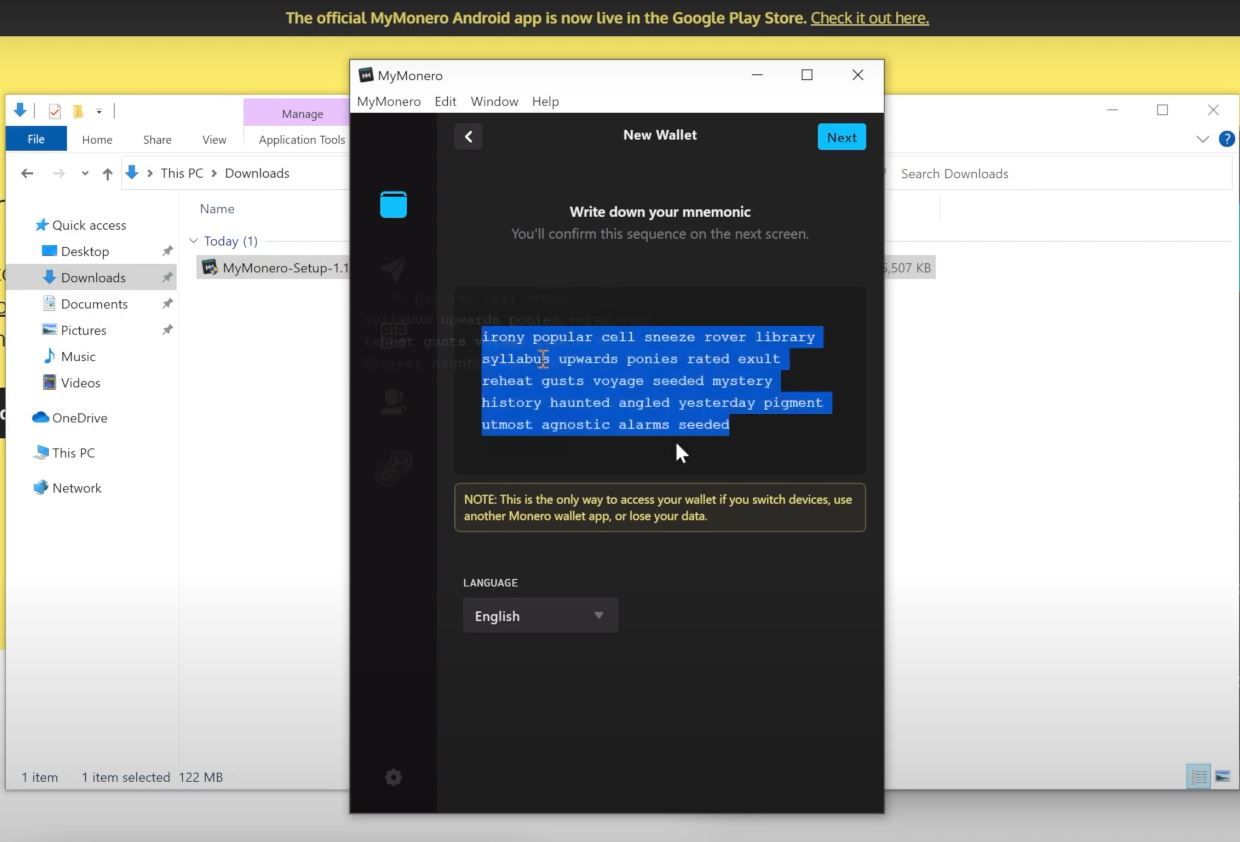
Task: Follow the 'Check it out here' link
Action: pyautogui.click(x=869, y=18)
